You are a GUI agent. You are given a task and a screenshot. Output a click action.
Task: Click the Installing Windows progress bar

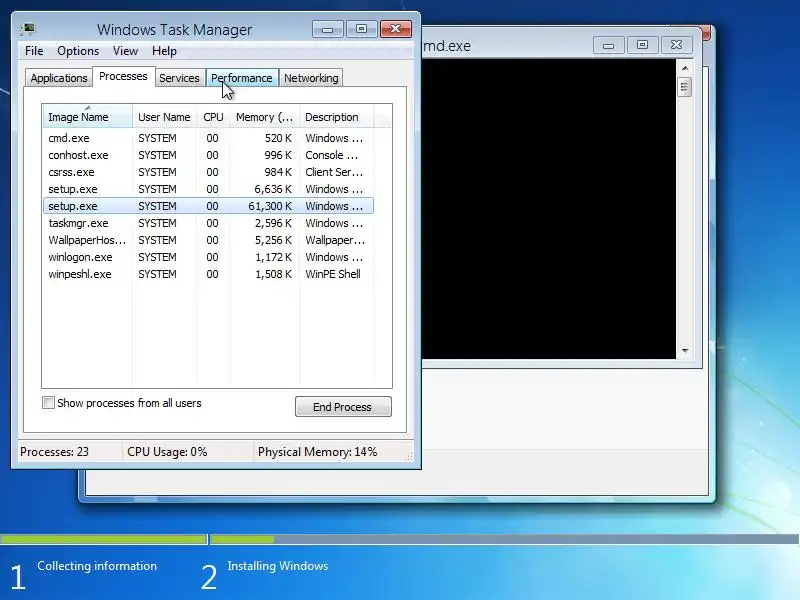(x=505, y=539)
